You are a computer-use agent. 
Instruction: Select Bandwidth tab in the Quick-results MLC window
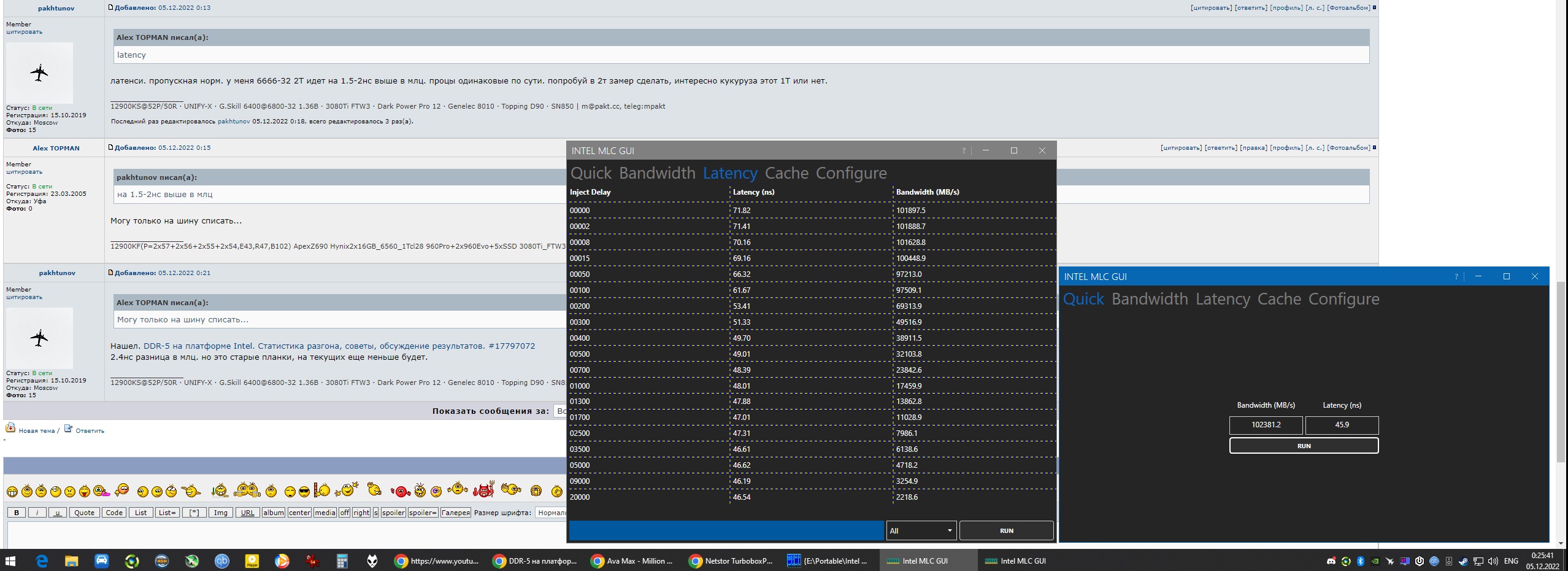click(x=1150, y=299)
